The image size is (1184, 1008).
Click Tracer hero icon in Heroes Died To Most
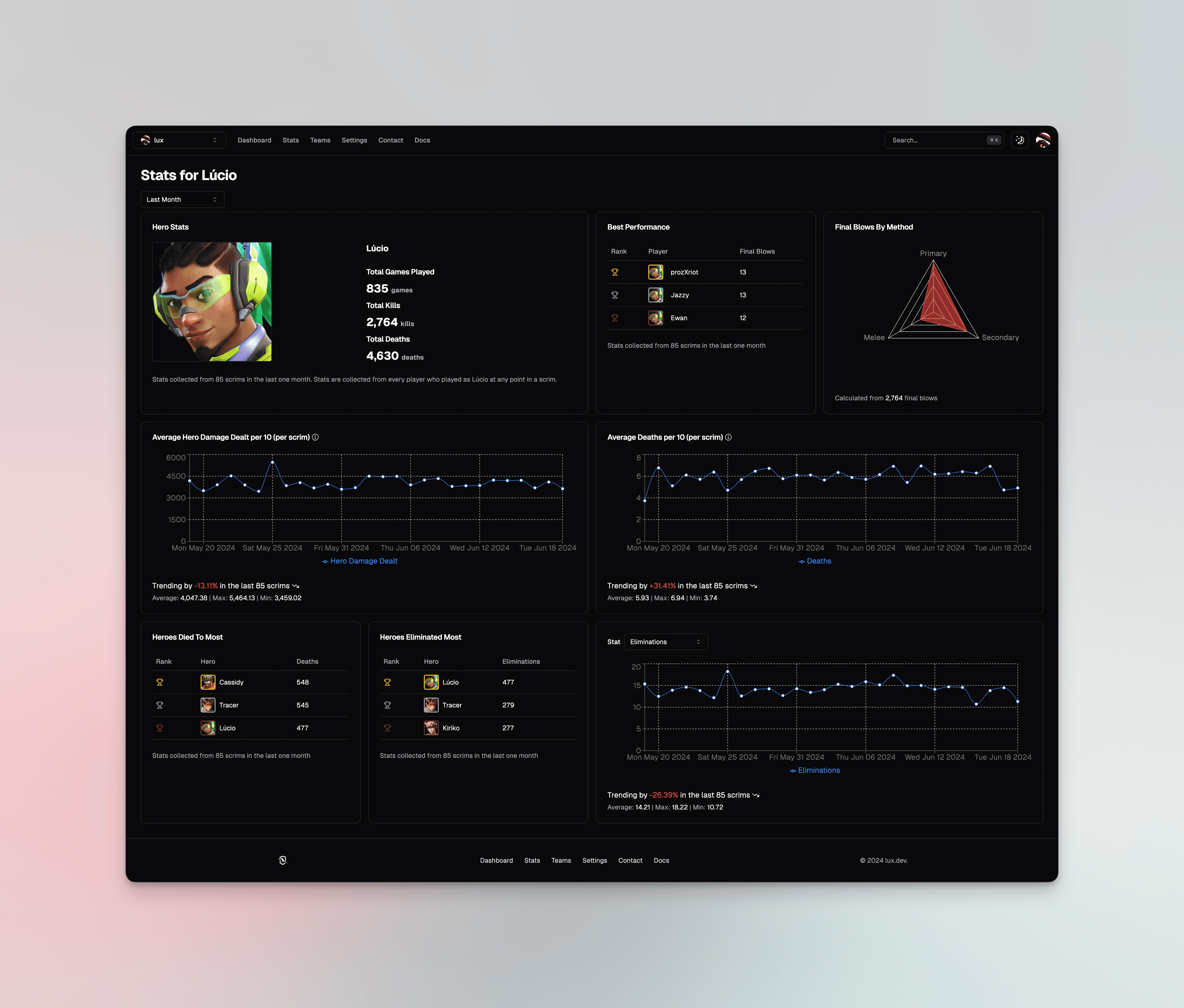point(208,705)
